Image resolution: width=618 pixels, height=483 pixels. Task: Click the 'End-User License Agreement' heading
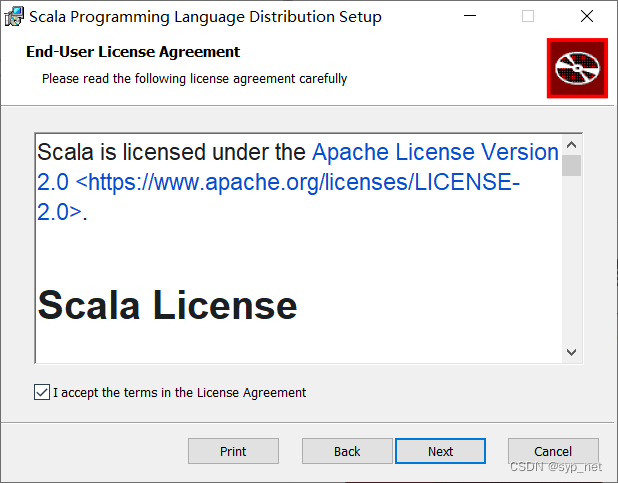tap(133, 52)
